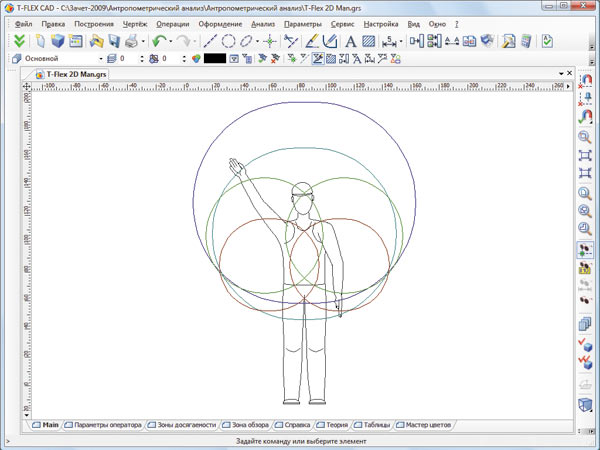The image size is (600, 450).
Task: Switch to Параметры оператора page tab
Action: (103, 425)
